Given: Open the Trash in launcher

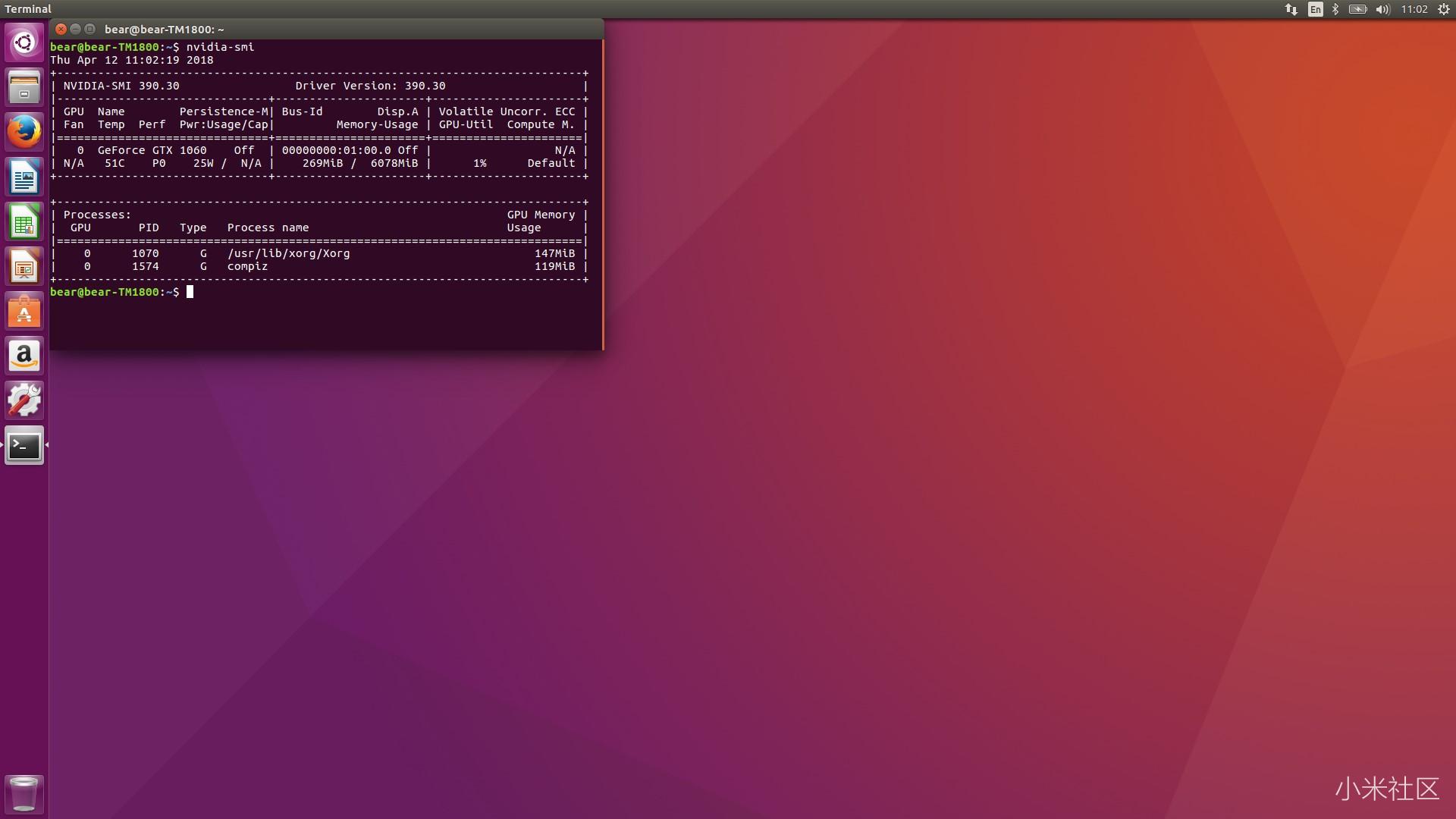Looking at the screenshot, I should (24, 793).
